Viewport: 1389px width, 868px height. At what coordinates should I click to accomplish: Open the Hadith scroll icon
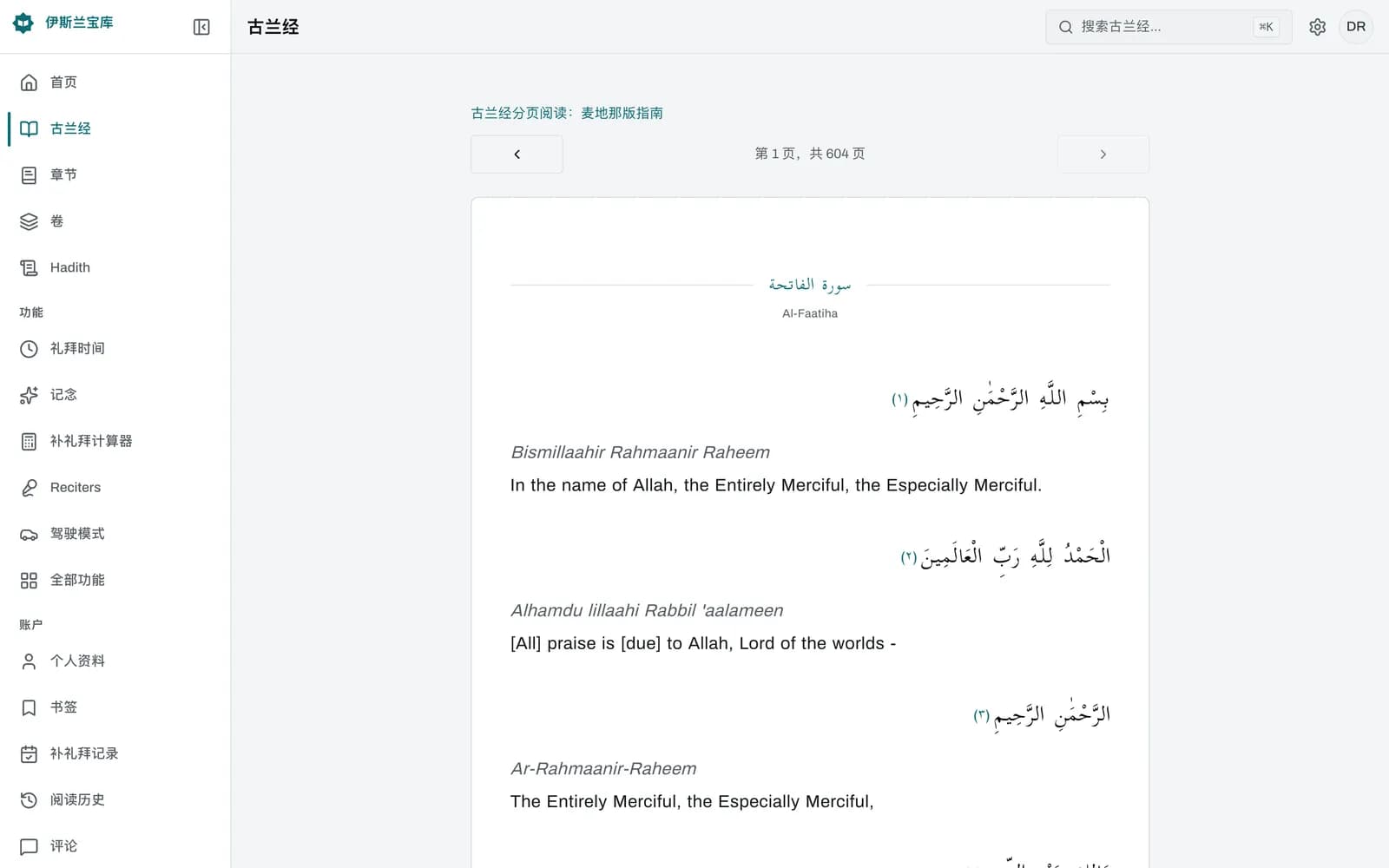[x=29, y=267]
